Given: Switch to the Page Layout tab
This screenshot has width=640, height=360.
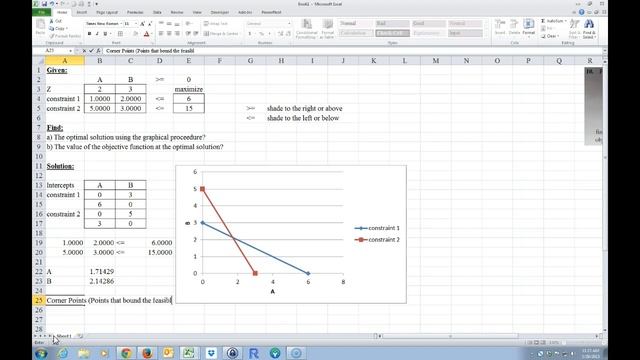Looking at the screenshot, I should [107, 13].
